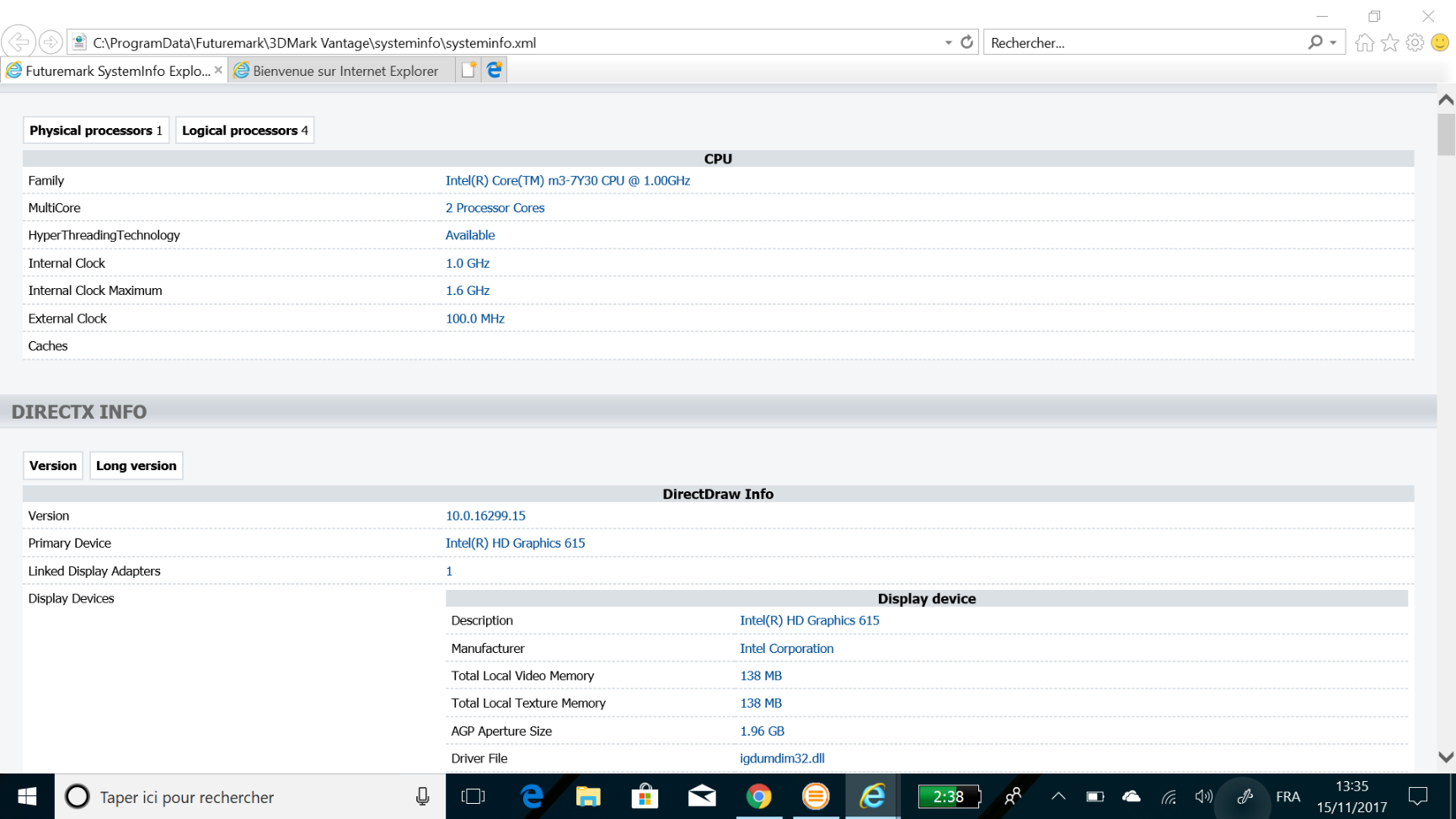Expand the address bar autocomplete dropdown
Screen dimensions: 1456x819
[x=948, y=43]
